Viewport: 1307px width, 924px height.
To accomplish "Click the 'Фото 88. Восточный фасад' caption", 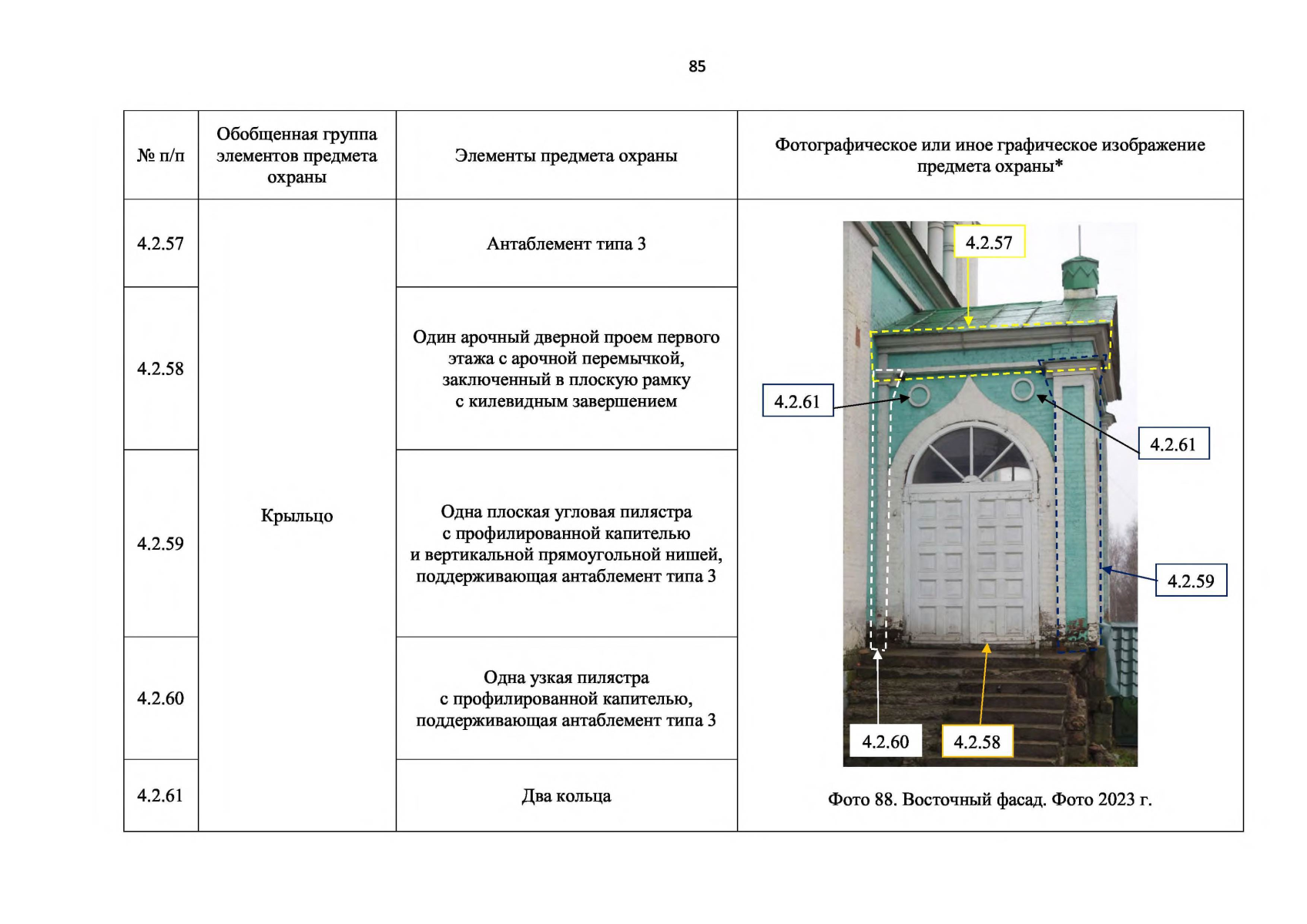I will [990, 799].
